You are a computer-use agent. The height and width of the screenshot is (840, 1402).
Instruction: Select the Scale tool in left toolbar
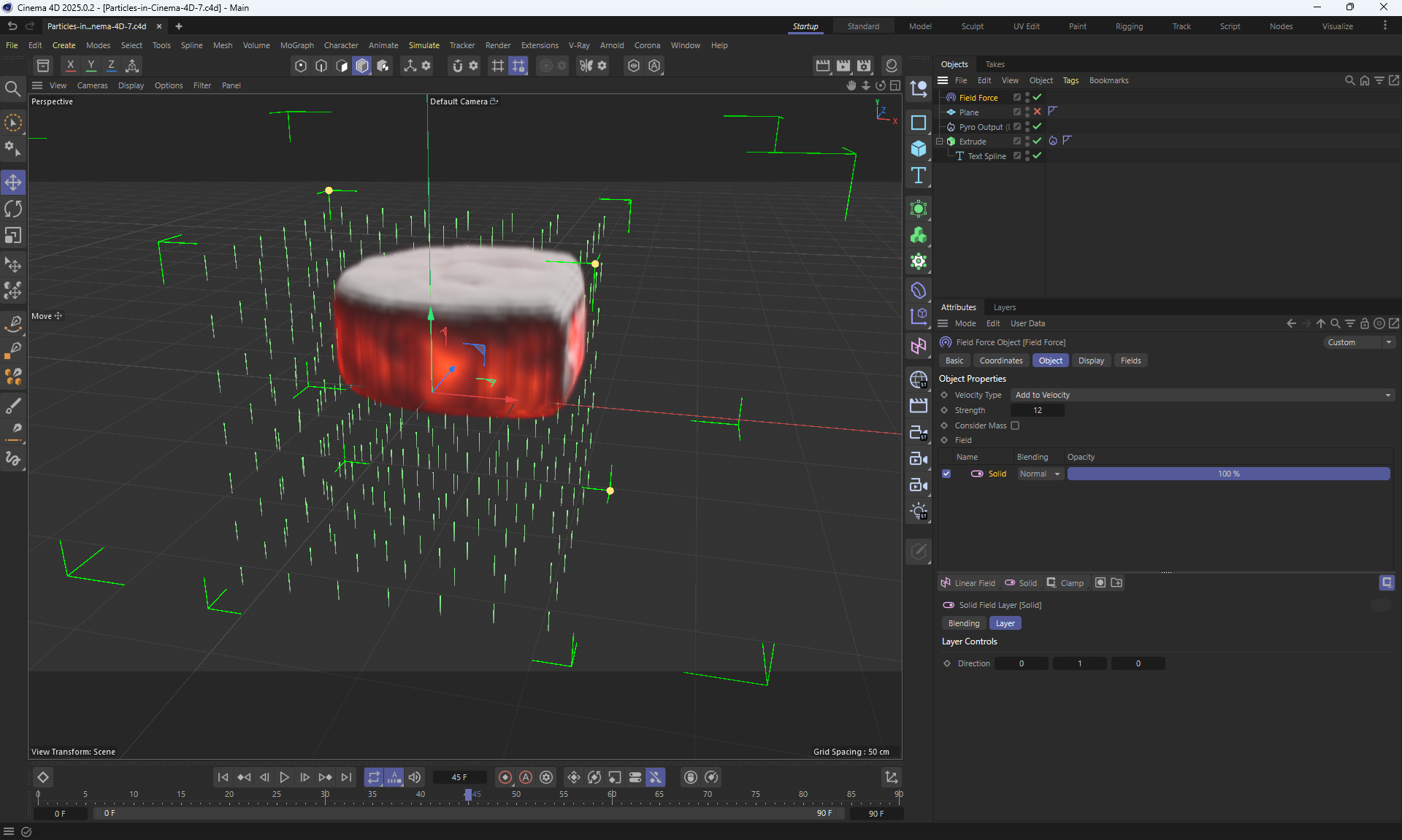pos(13,236)
